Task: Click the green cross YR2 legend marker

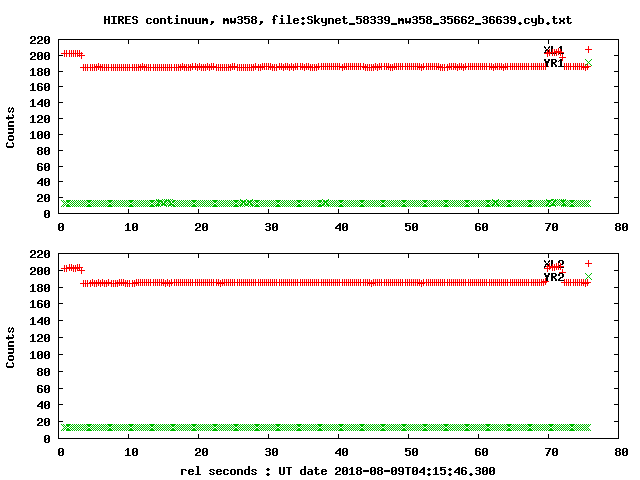Action: click(x=588, y=276)
